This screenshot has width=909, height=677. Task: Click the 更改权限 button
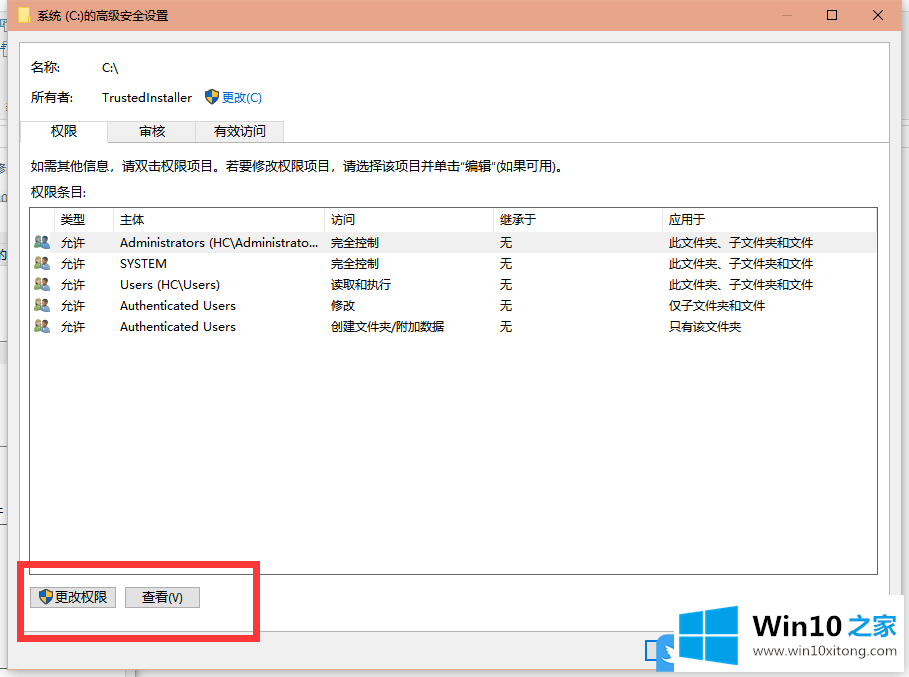[x=73, y=597]
